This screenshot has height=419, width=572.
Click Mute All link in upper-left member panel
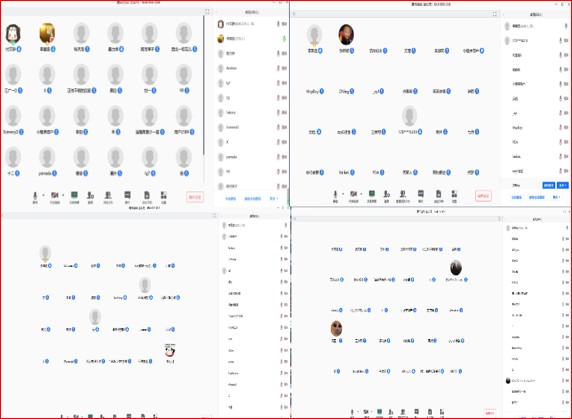tap(231, 199)
